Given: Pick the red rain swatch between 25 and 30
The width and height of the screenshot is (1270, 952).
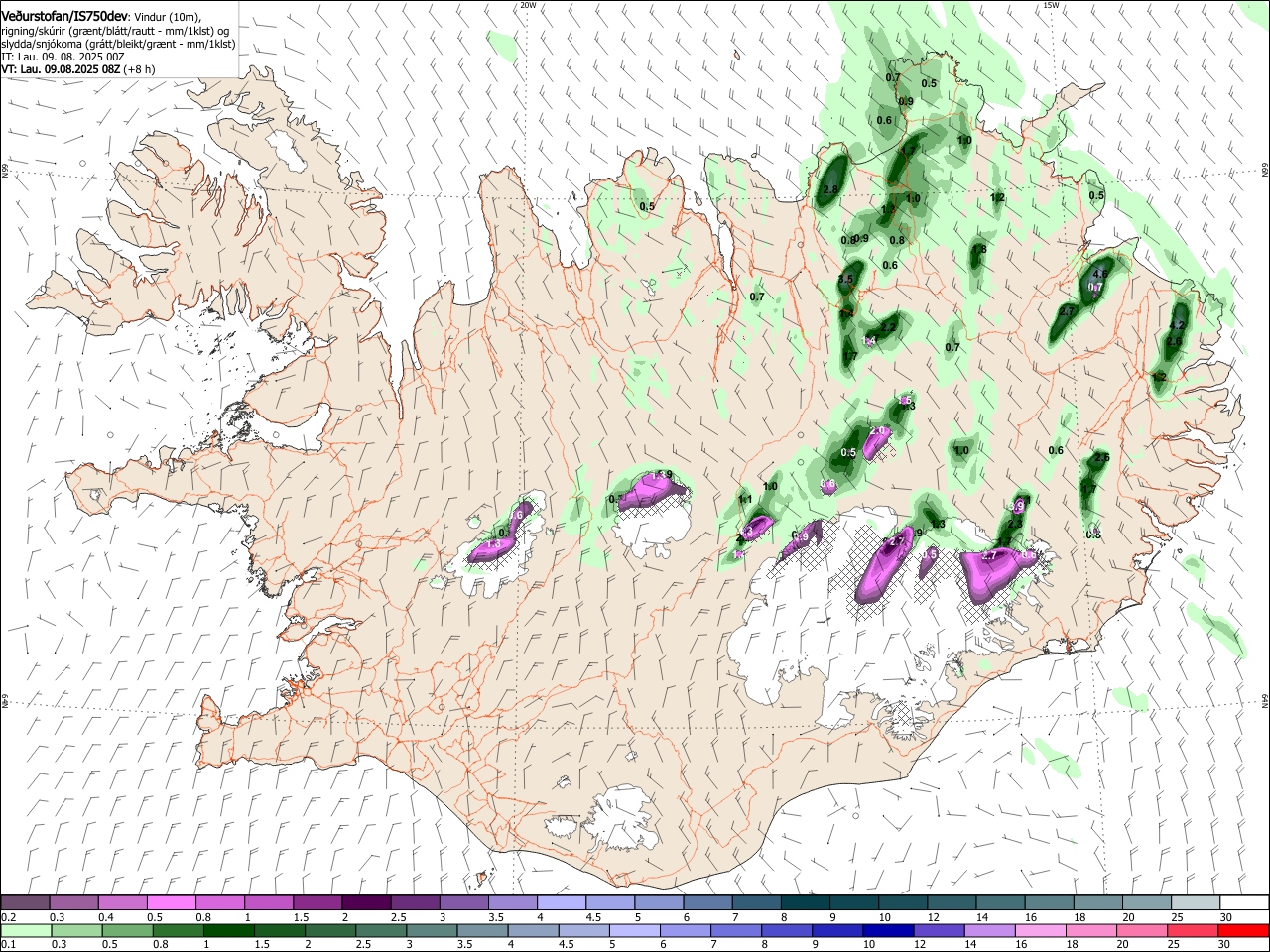Looking at the screenshot, I should click(1192, 930).
